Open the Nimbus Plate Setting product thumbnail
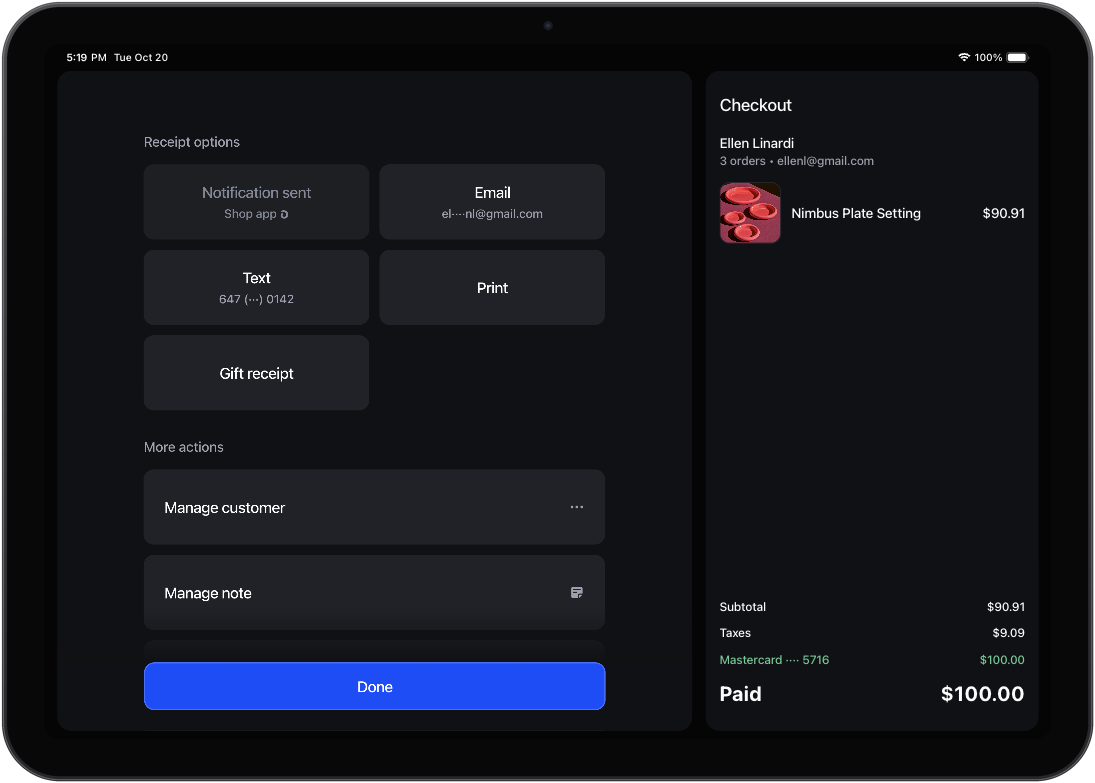The image size is (1095, 783). coord(750,213)
